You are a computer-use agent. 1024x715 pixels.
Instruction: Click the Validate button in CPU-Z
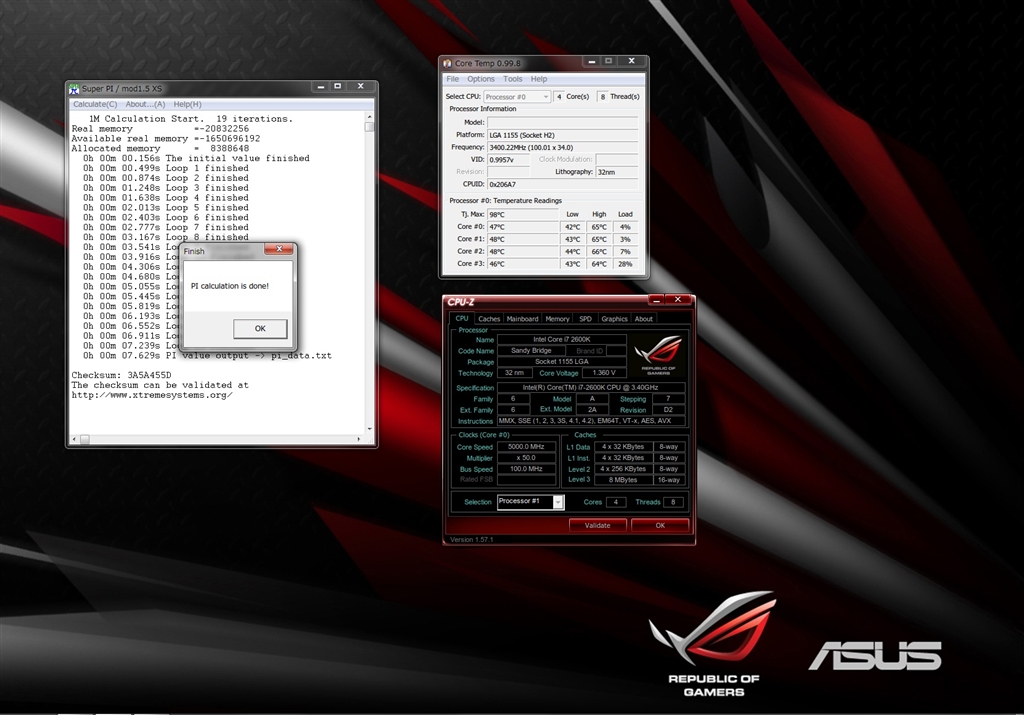598,525
